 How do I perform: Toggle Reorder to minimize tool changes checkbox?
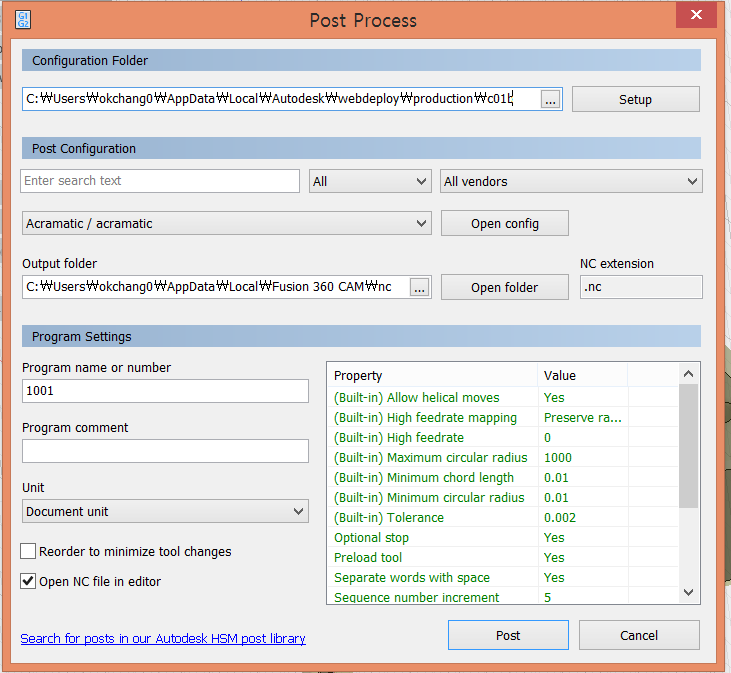[x=28, y=551]
